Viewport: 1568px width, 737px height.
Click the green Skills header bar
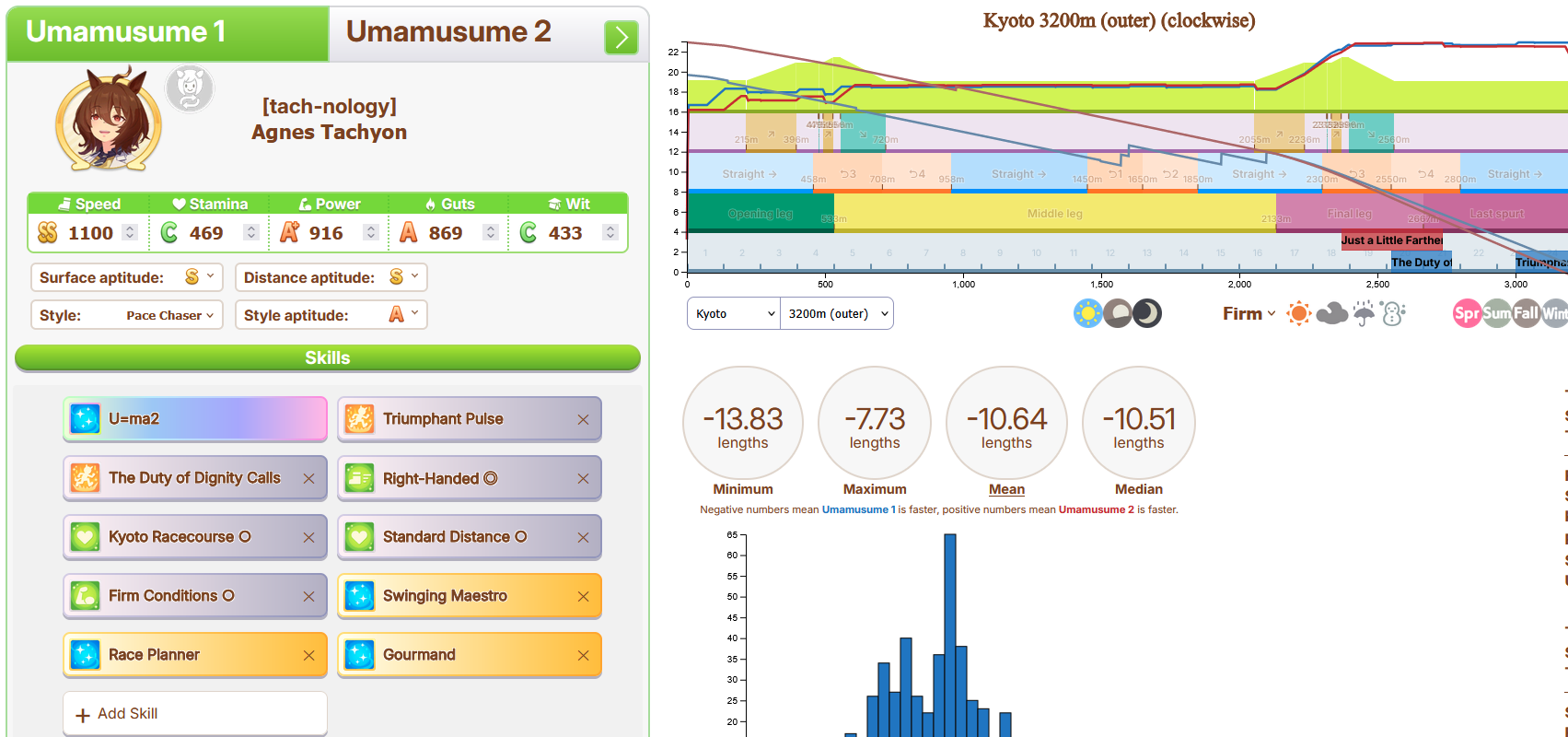pyautogui.click(x=328, y=358)
